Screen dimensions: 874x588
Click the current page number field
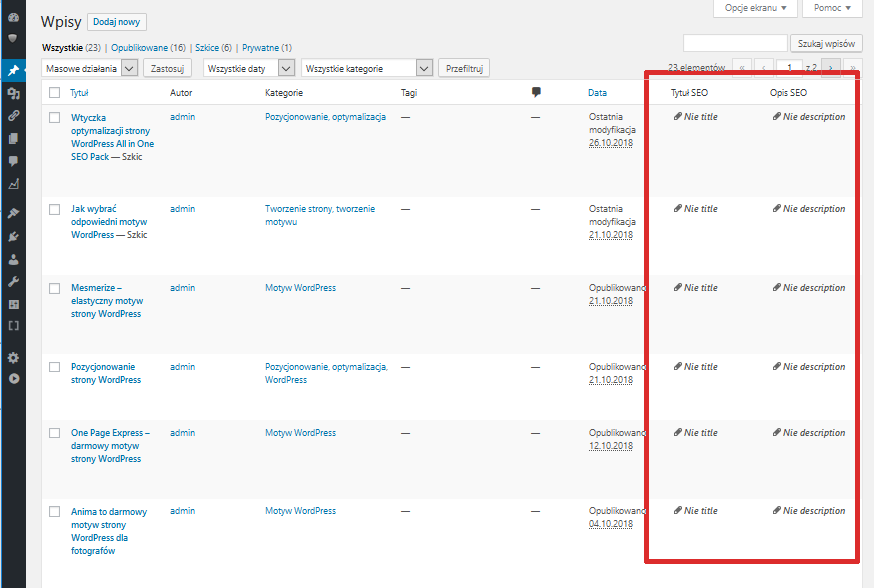789,68
